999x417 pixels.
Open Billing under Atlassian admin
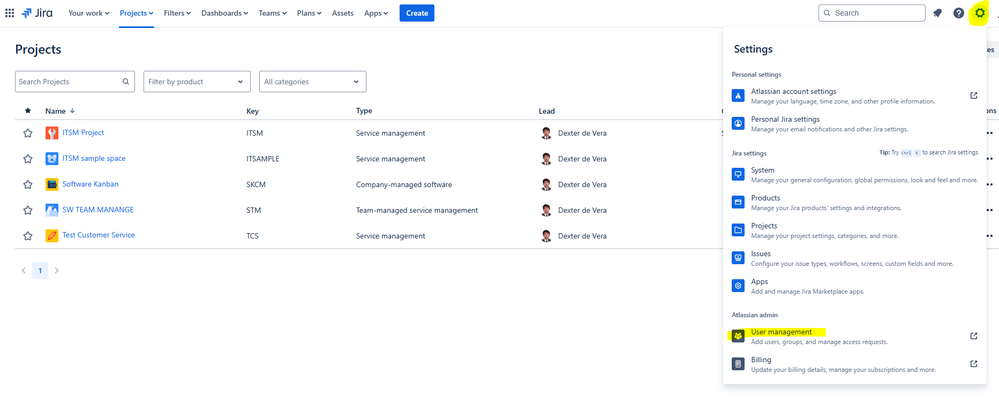point(854,364)
